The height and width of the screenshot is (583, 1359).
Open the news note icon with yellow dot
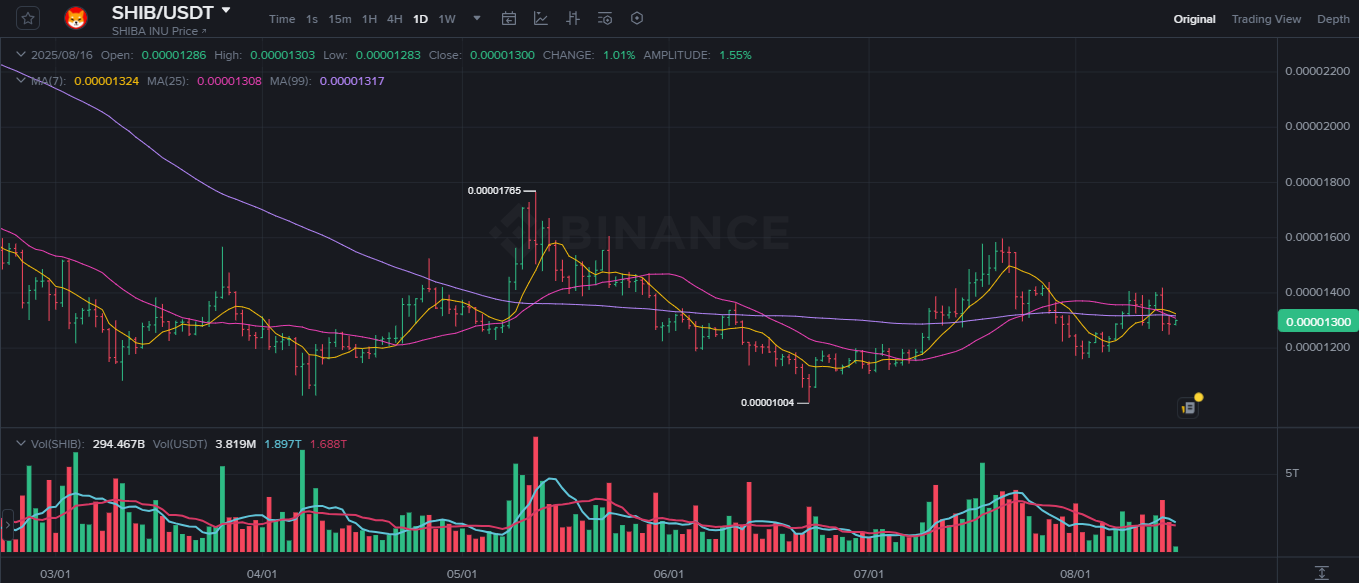point(1188,407)
